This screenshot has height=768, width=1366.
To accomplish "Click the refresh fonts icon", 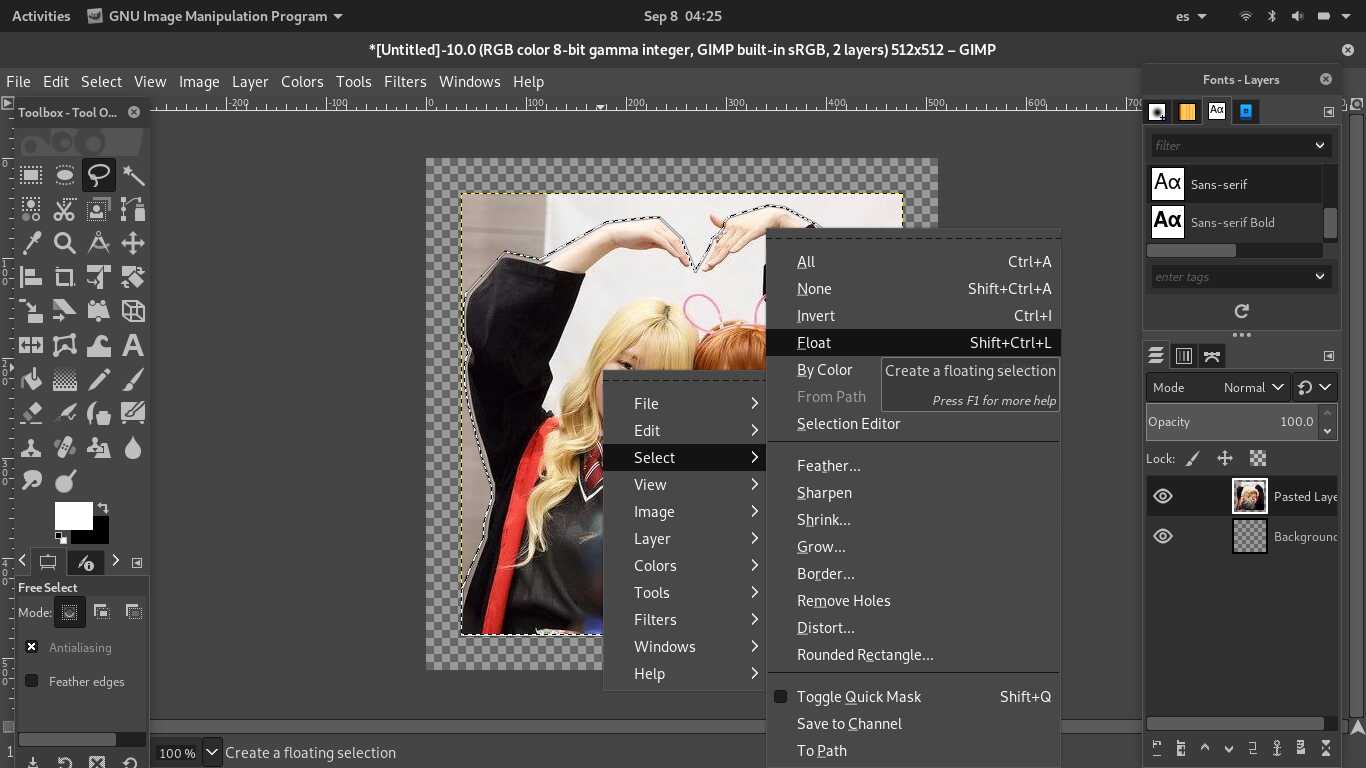I will point(1241,312).
